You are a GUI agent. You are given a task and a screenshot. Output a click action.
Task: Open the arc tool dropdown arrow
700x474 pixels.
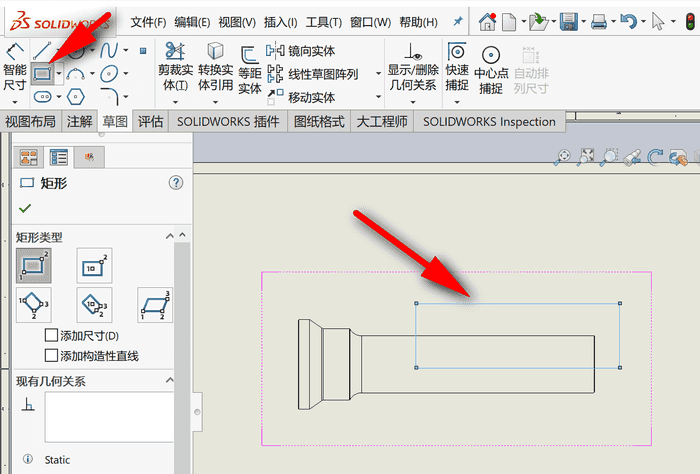point(92,74)
